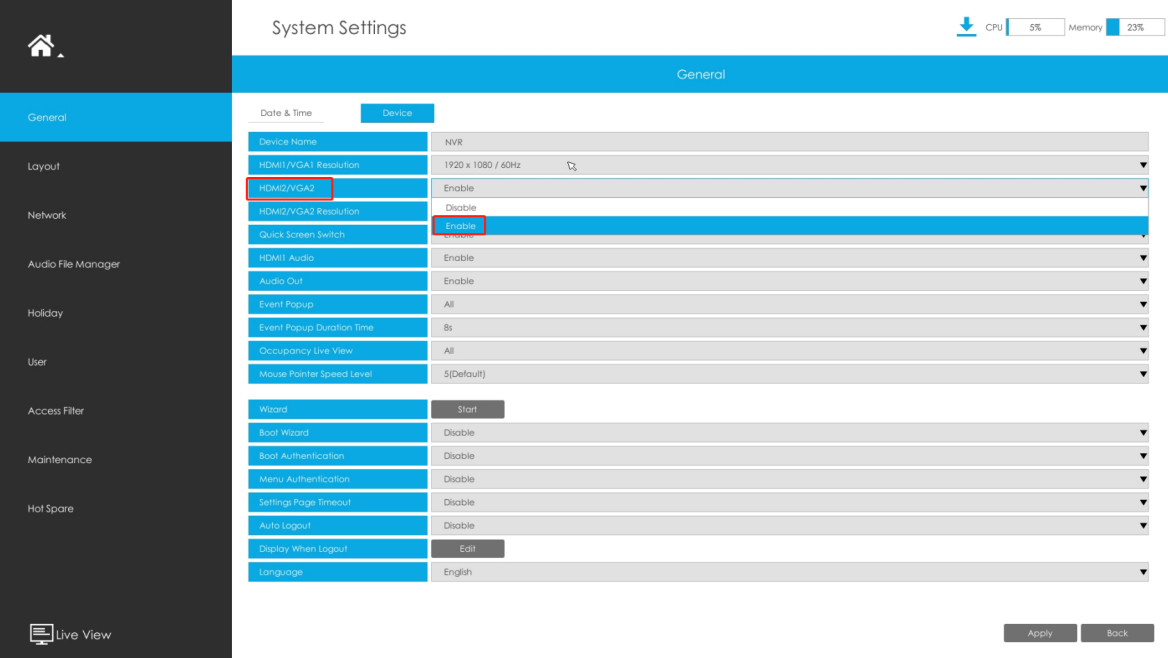The width and height of the screenshot is (1168, 658).
Task: Open the Auto Logout dropdown
Action: click(790, 525)
